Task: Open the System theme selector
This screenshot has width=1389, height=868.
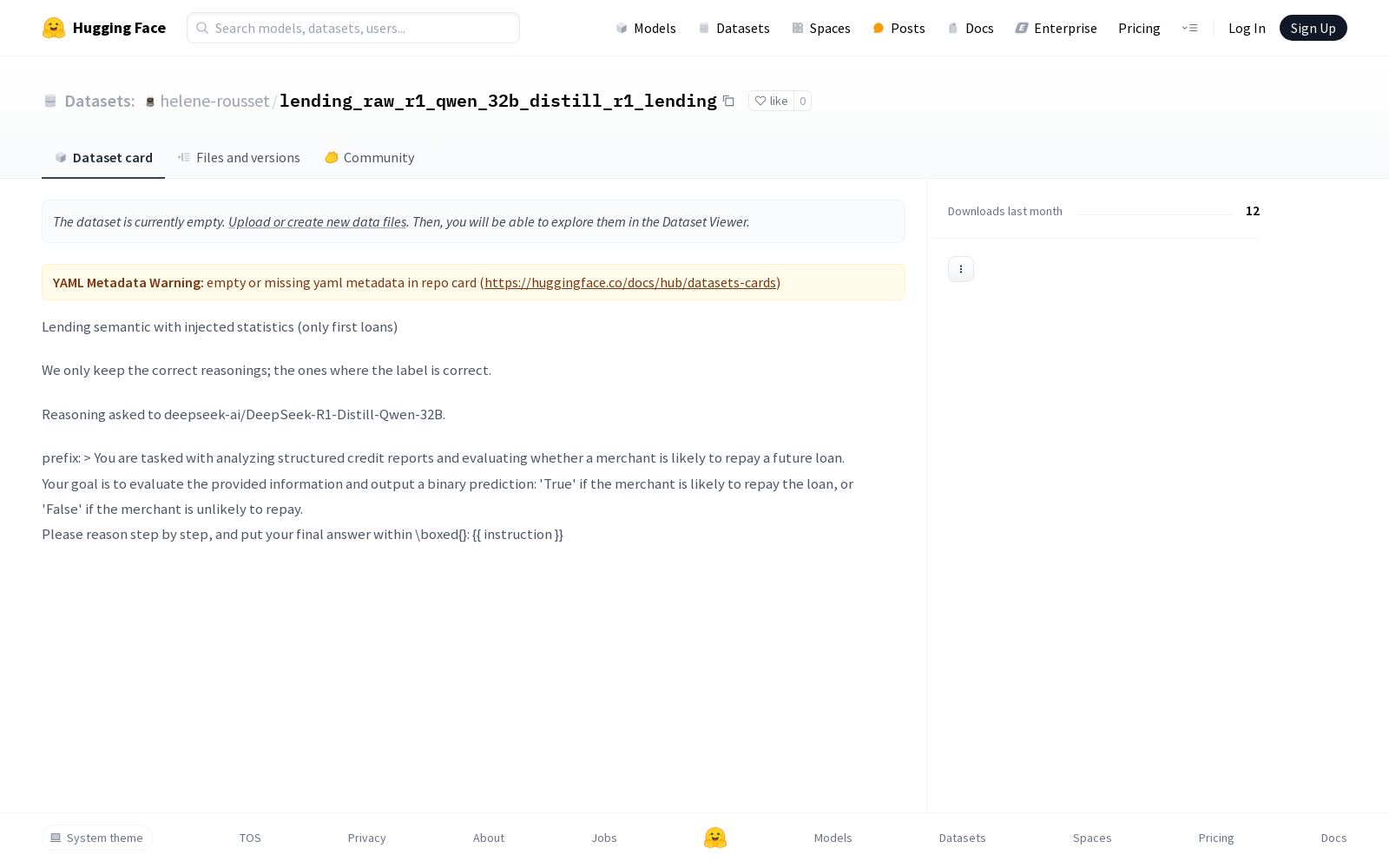Action: [x=97, y=838]
